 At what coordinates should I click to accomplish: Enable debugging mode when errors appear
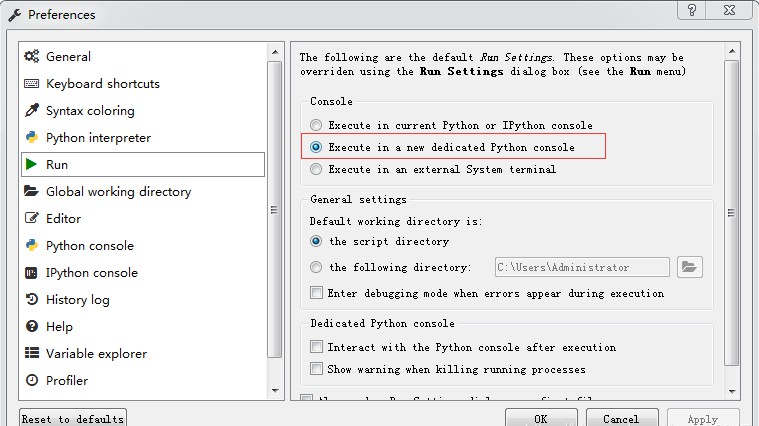coord(316,294)
